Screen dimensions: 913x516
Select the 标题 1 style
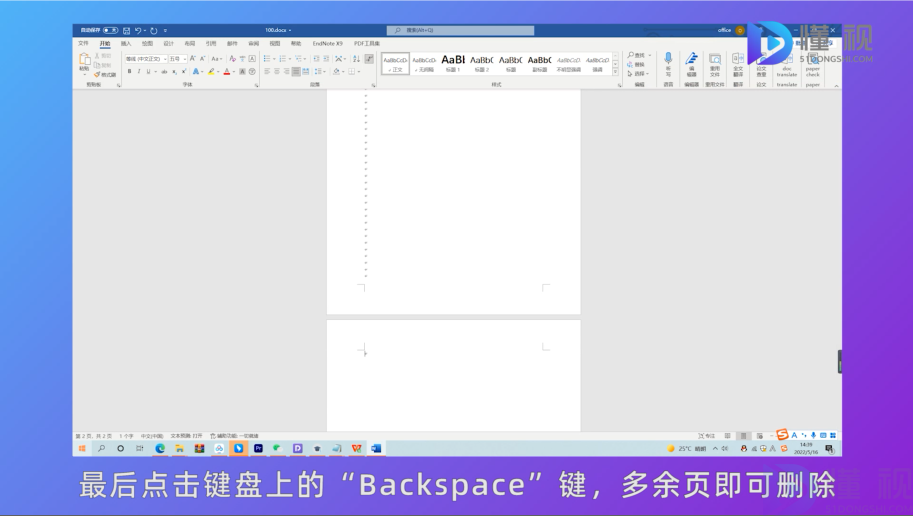click(452, 63)
